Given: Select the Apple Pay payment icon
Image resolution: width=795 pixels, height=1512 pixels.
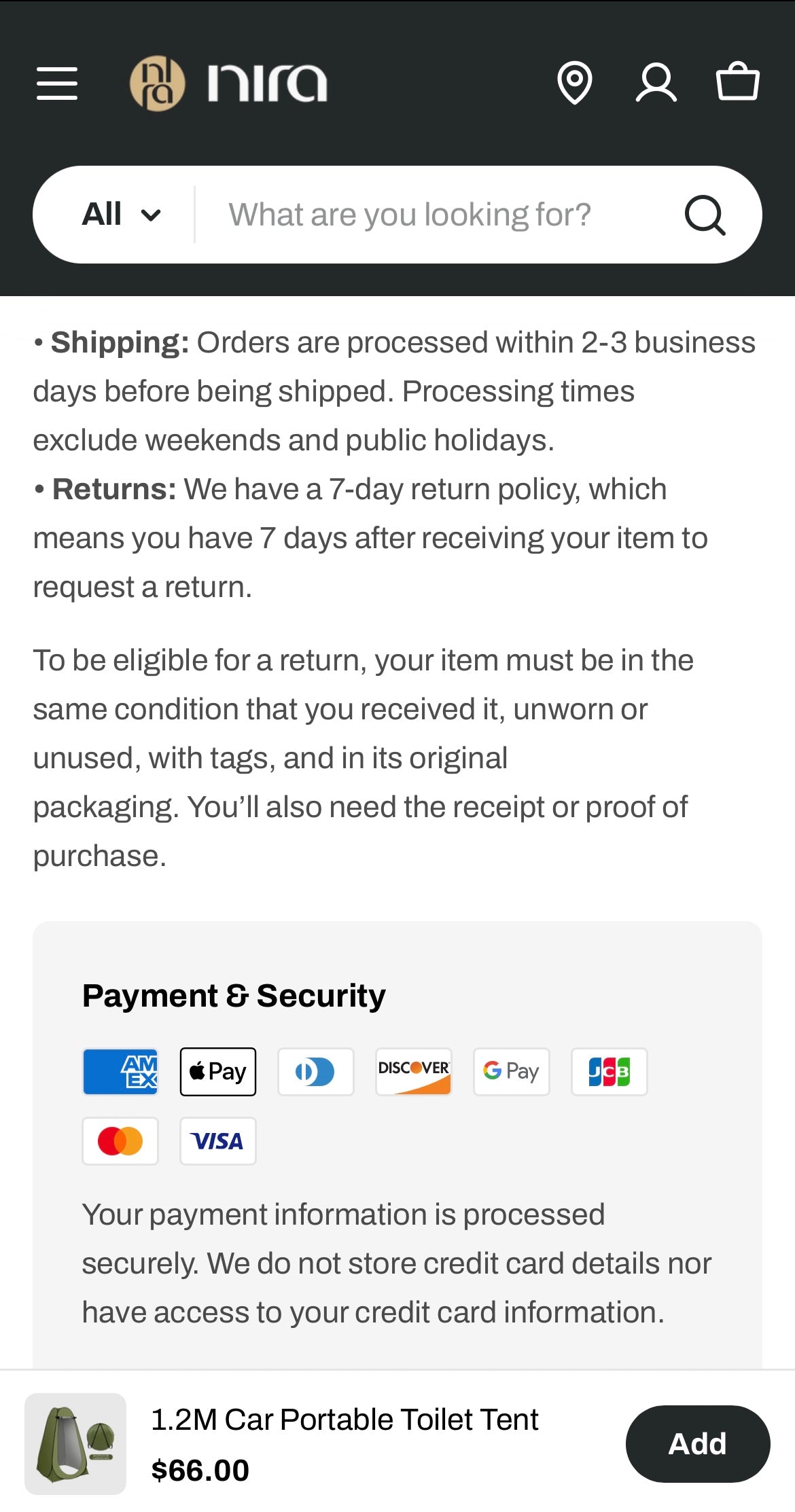Looking at the screenshot, I should tap(217, 1071).
